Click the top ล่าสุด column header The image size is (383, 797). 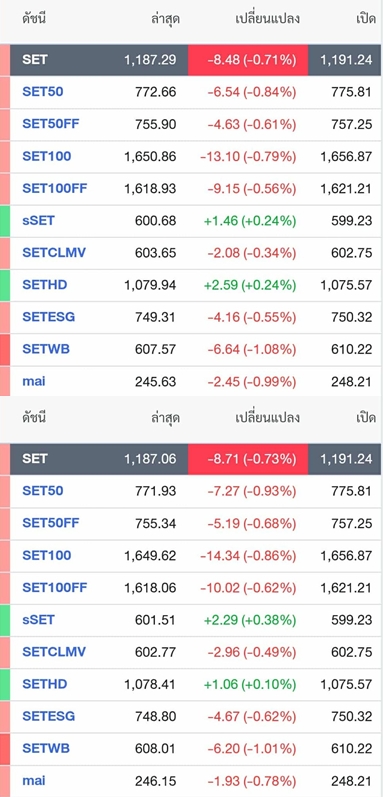tap(166, 19)
